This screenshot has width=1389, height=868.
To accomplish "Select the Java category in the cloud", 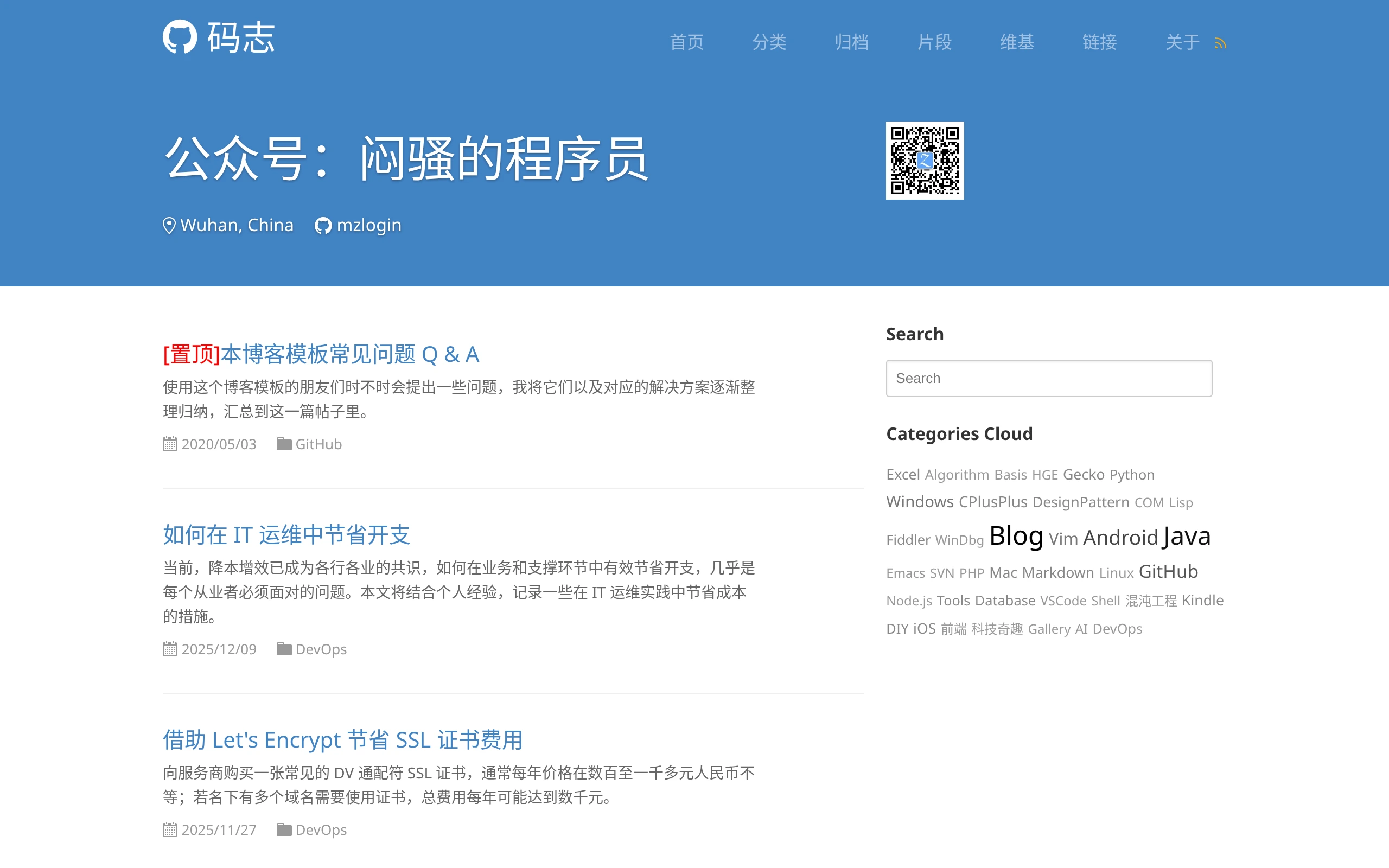I will [x=1187, y=536].
